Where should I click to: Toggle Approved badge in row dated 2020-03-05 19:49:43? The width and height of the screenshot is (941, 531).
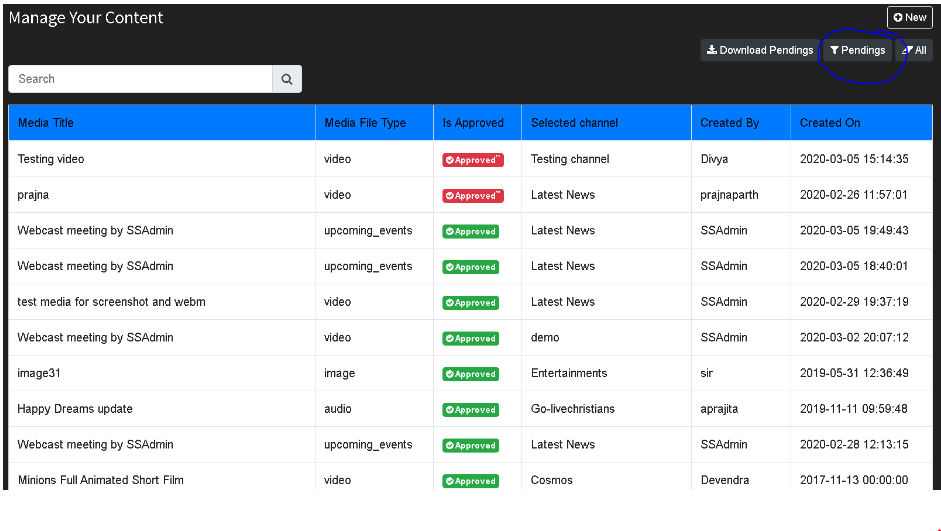click(470, 232)
